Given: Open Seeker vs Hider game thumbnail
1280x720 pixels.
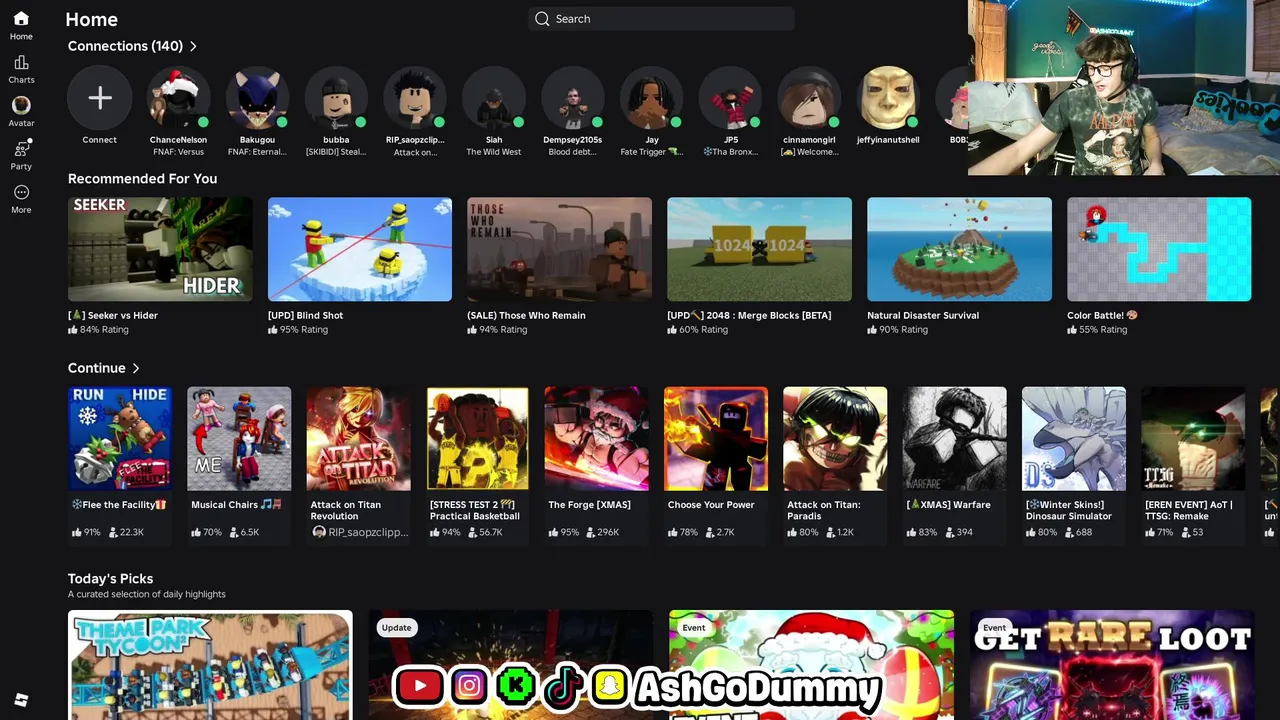Looking at the screenshot, I should pyautogui.click(x=160, y=249).
